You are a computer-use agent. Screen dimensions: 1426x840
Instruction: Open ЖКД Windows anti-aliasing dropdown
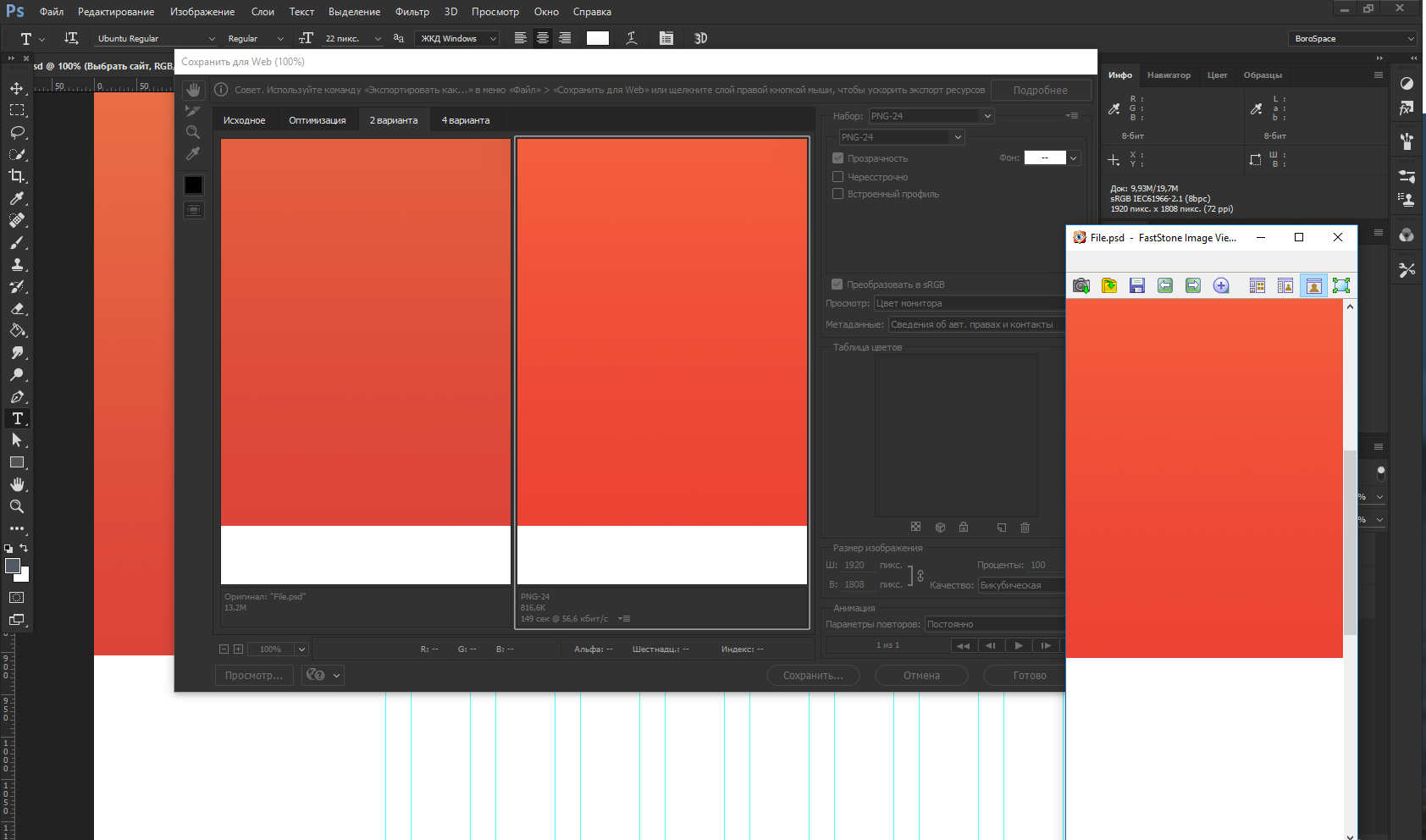[456, 39]
